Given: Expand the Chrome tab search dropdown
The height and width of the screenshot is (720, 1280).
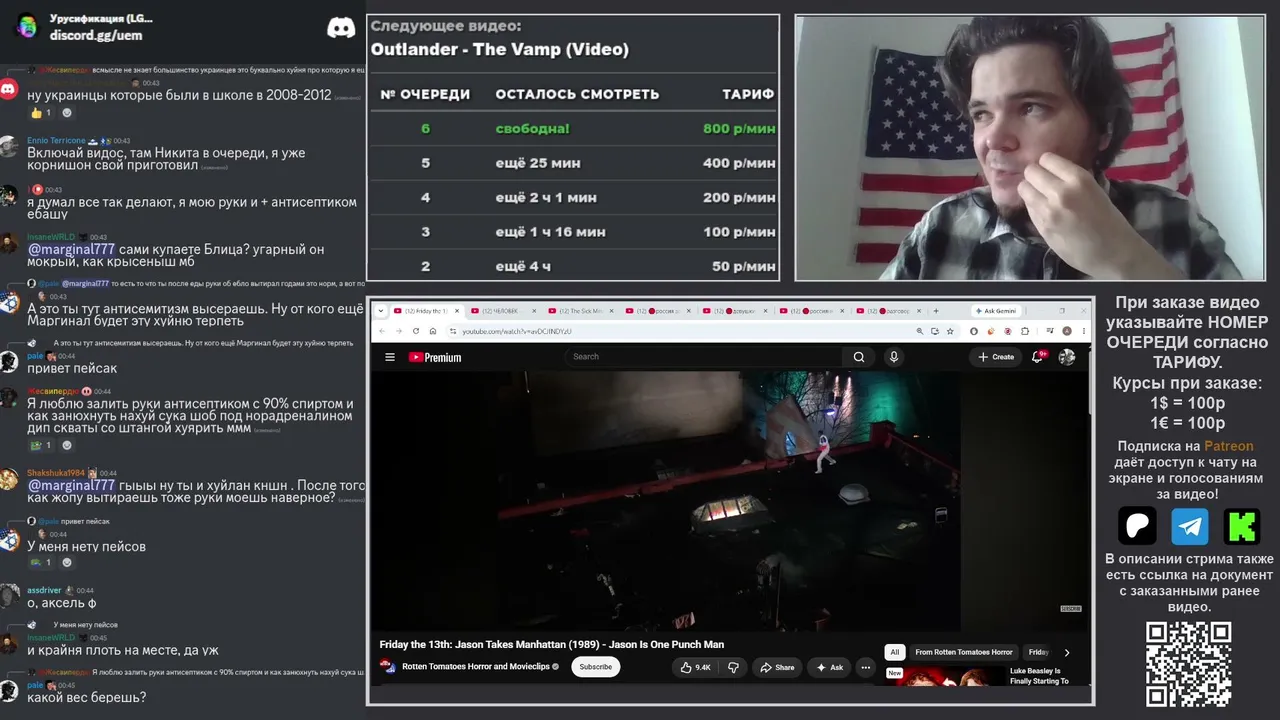Looking at the screenshot, I should 381,311.
